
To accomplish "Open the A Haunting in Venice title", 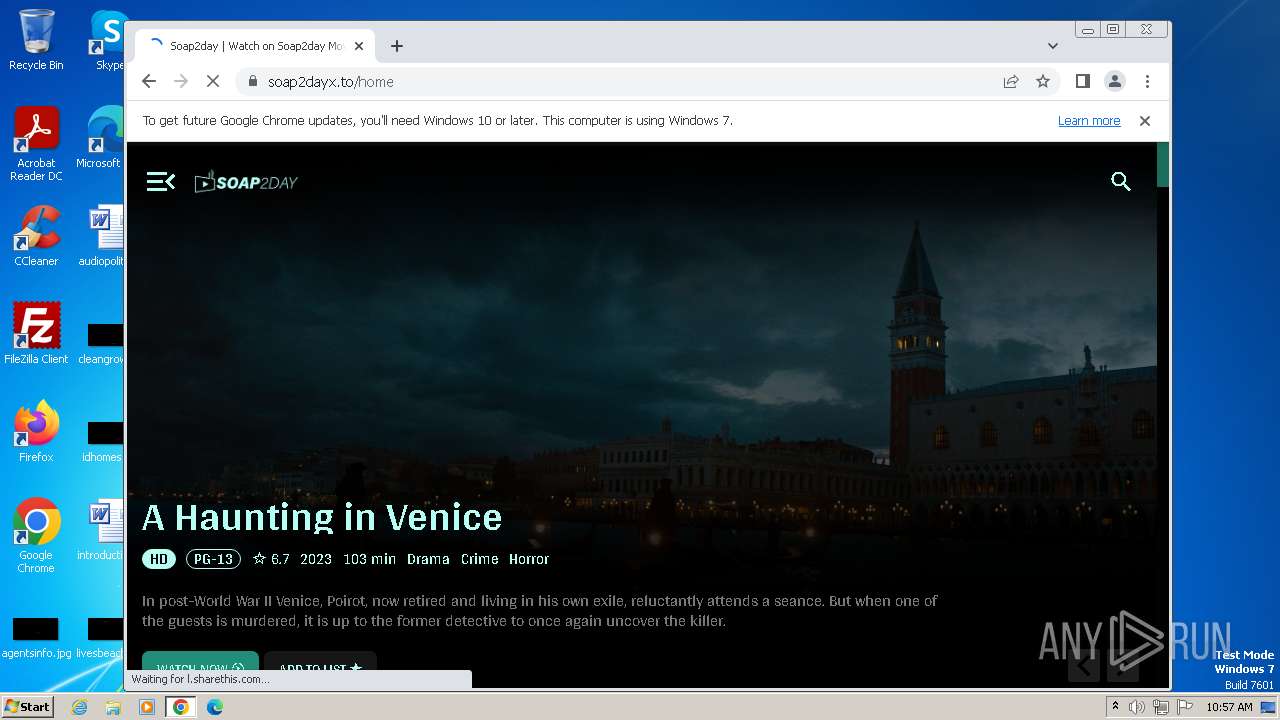I will pyautogui.click(x=322, y=517).
